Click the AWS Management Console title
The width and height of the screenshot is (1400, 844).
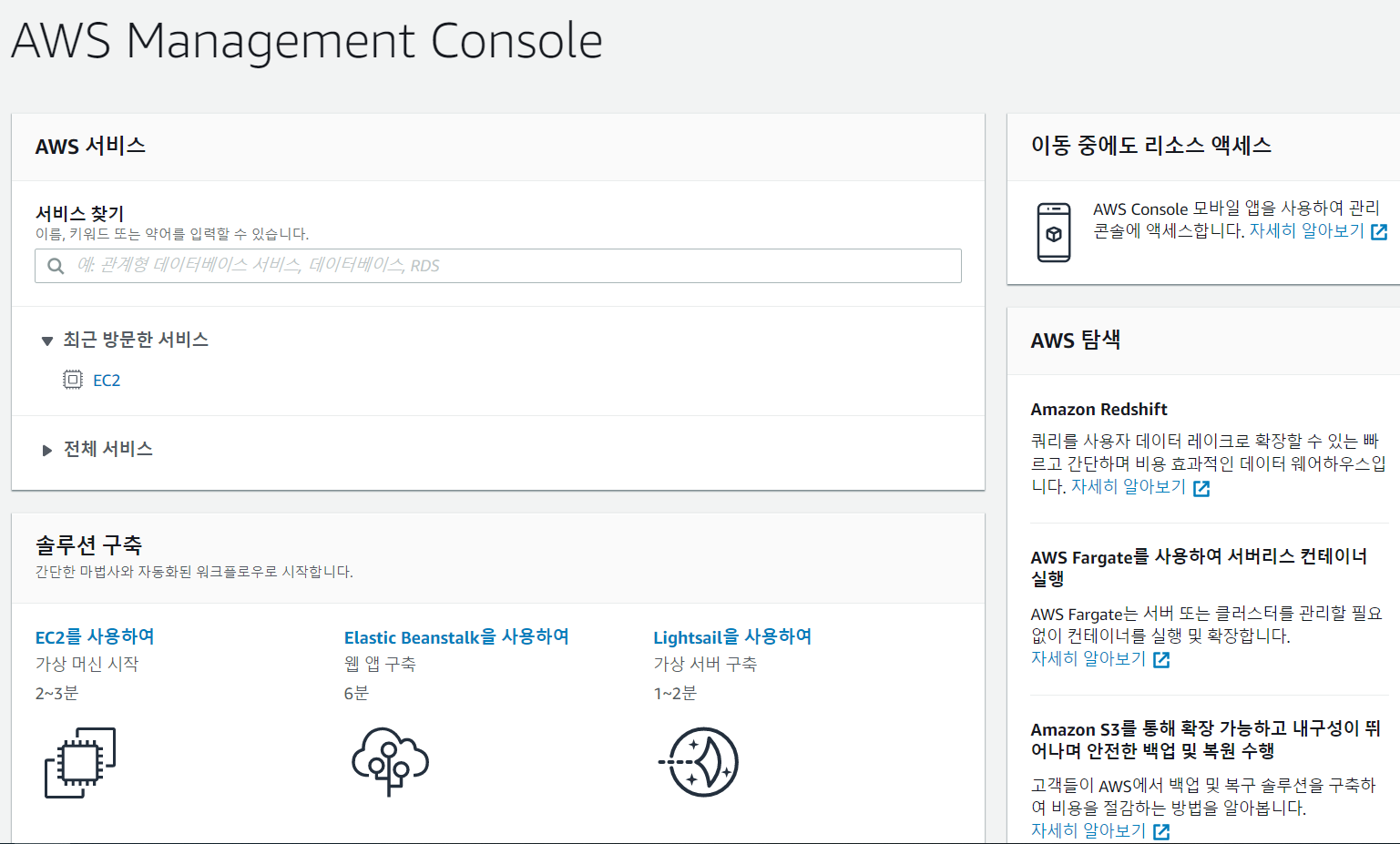307,41
